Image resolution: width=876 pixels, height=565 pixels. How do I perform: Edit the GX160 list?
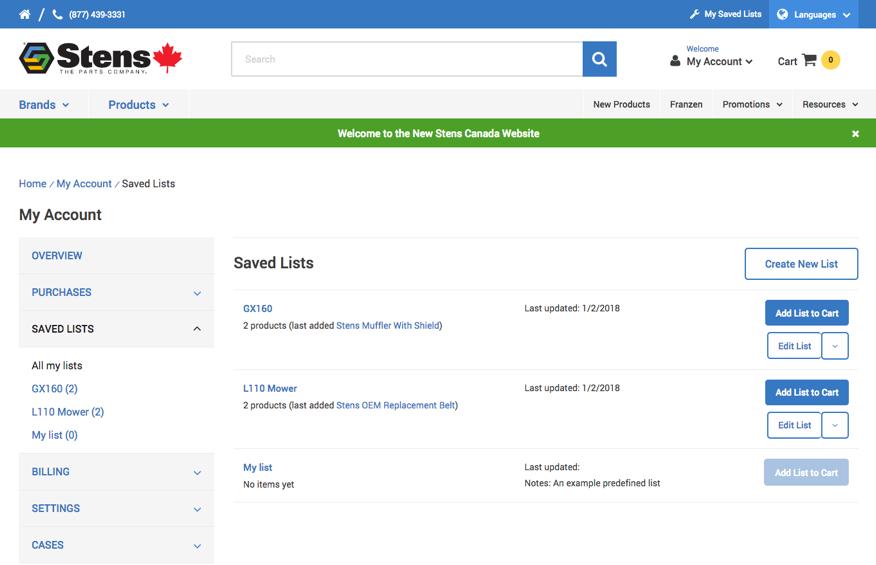point(794,346)
